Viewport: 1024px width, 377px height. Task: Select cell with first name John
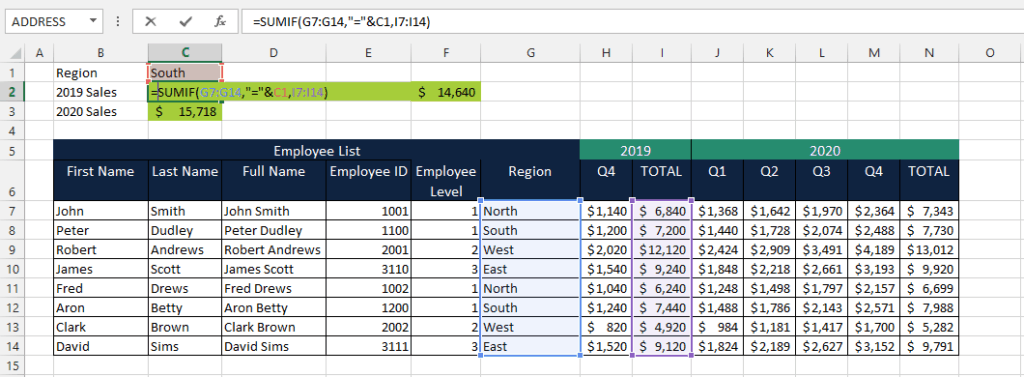click(x=101, y=211)
